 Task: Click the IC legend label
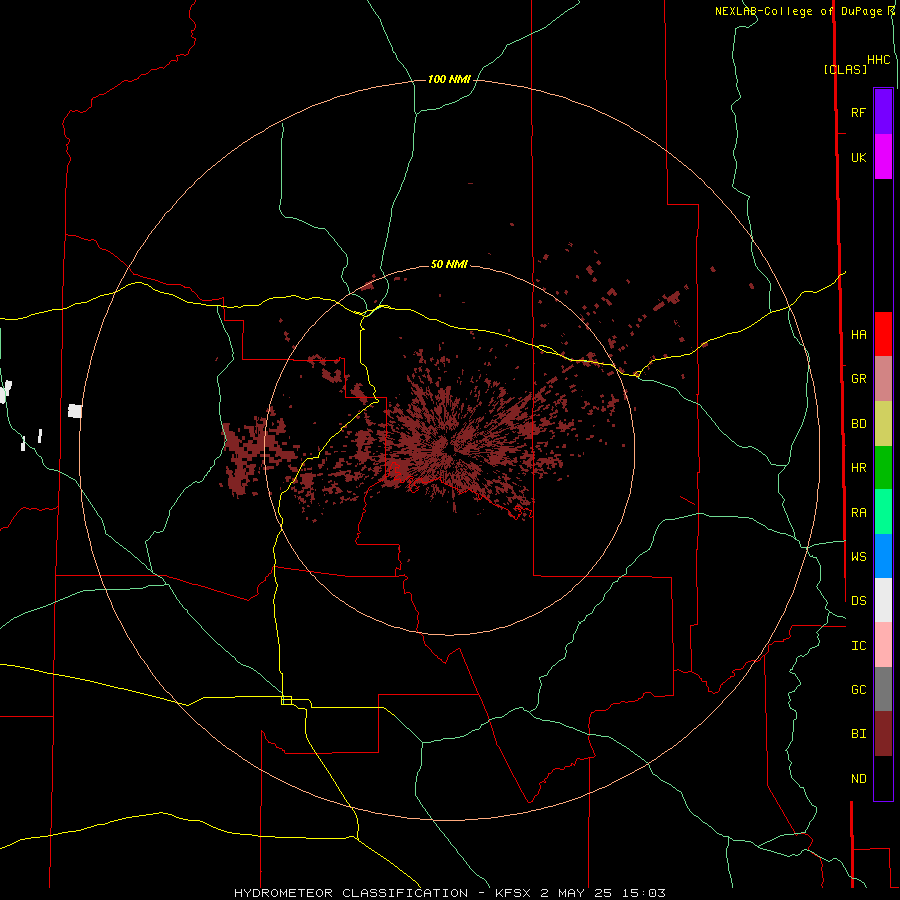coord(858,646)
